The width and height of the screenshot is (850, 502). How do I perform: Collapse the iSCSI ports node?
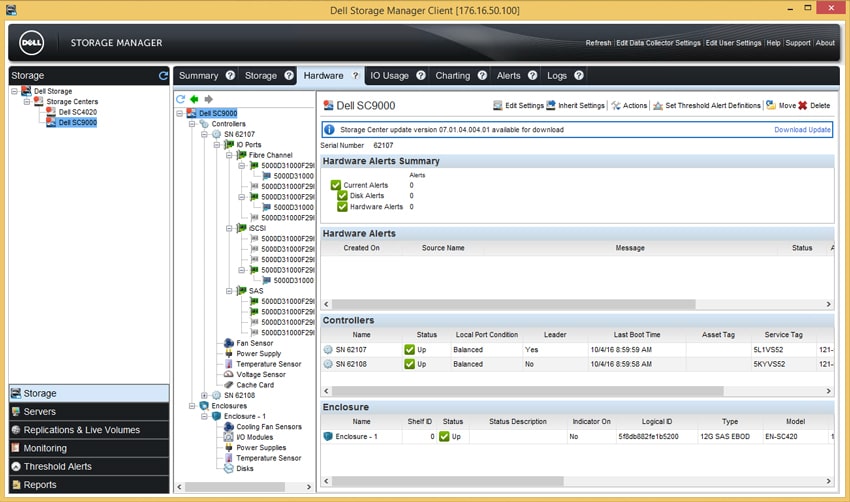tap(229, 228)
